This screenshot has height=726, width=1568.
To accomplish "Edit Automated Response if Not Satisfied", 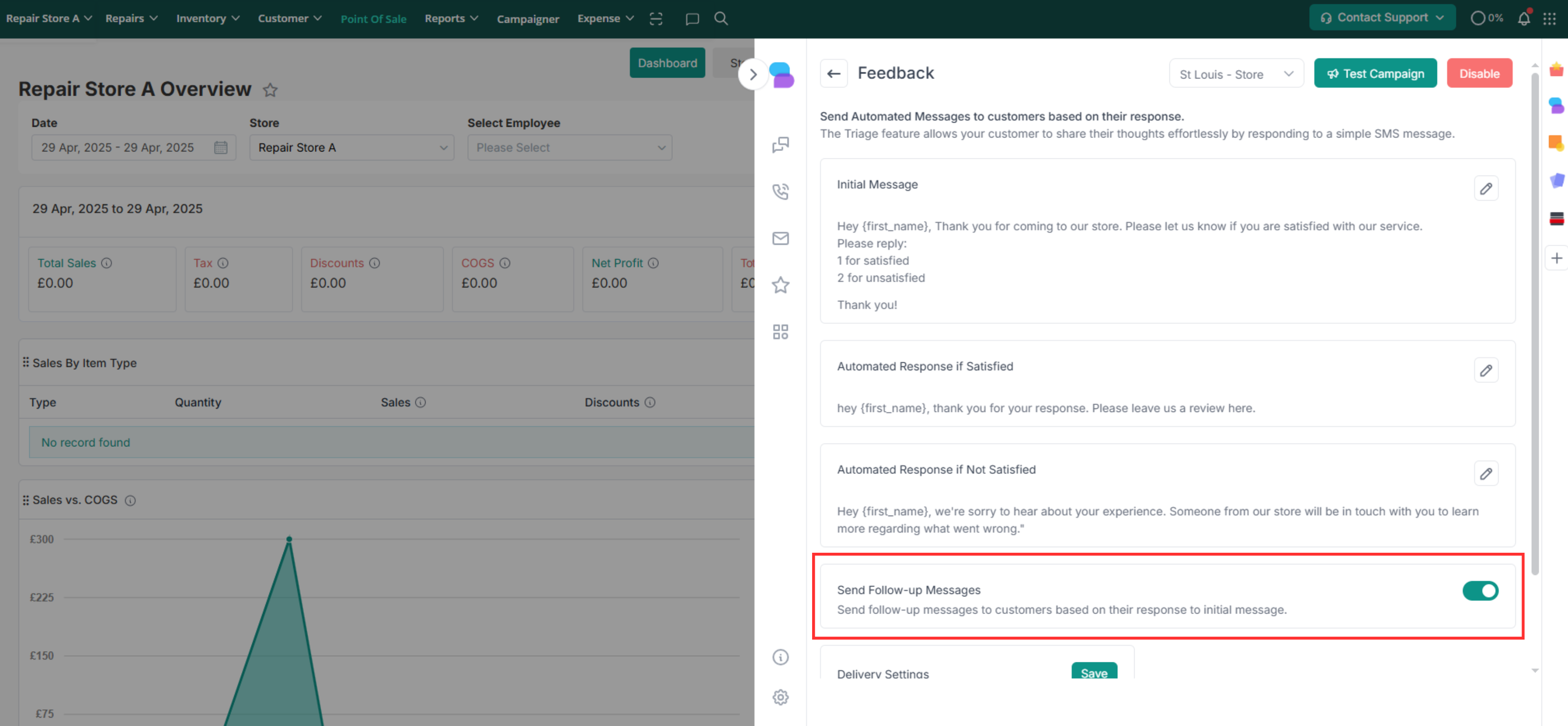I will [x=1485, y=473].
